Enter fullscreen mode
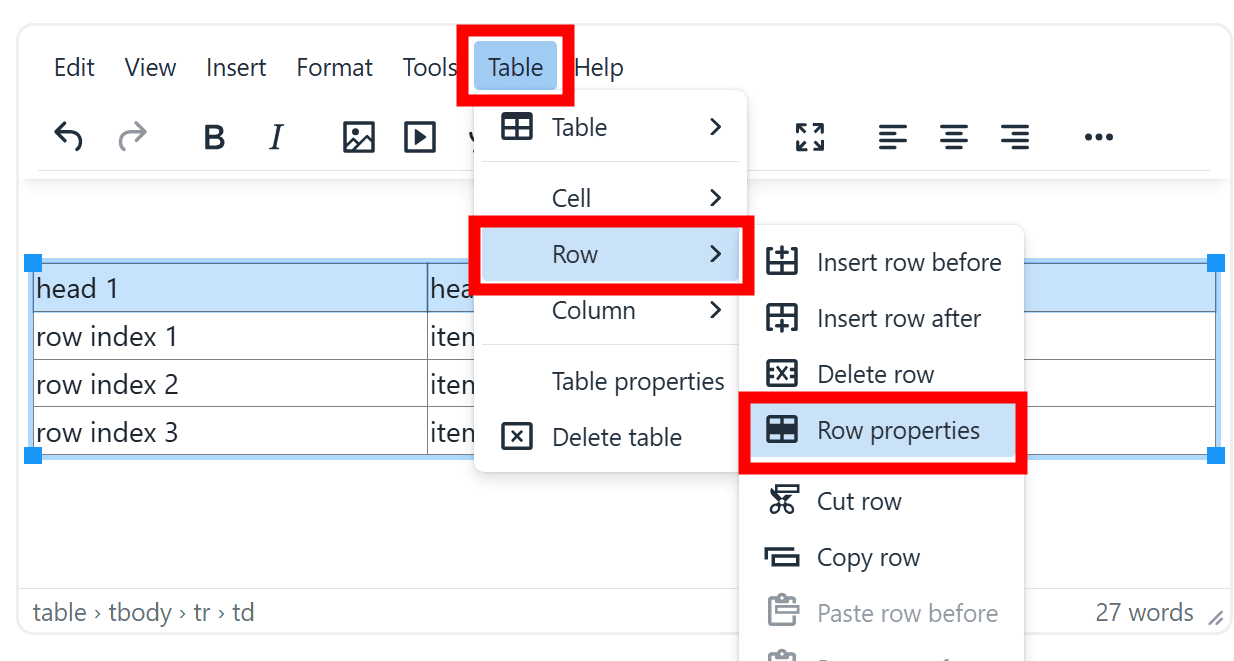This screenshot has width=1234, height=661. click(x=809, y=137)
